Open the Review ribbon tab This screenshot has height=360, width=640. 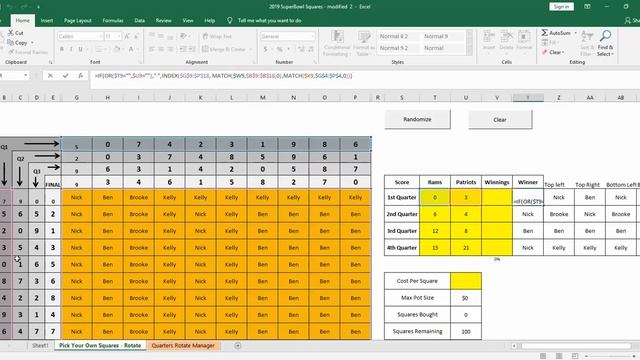[163, 20]
